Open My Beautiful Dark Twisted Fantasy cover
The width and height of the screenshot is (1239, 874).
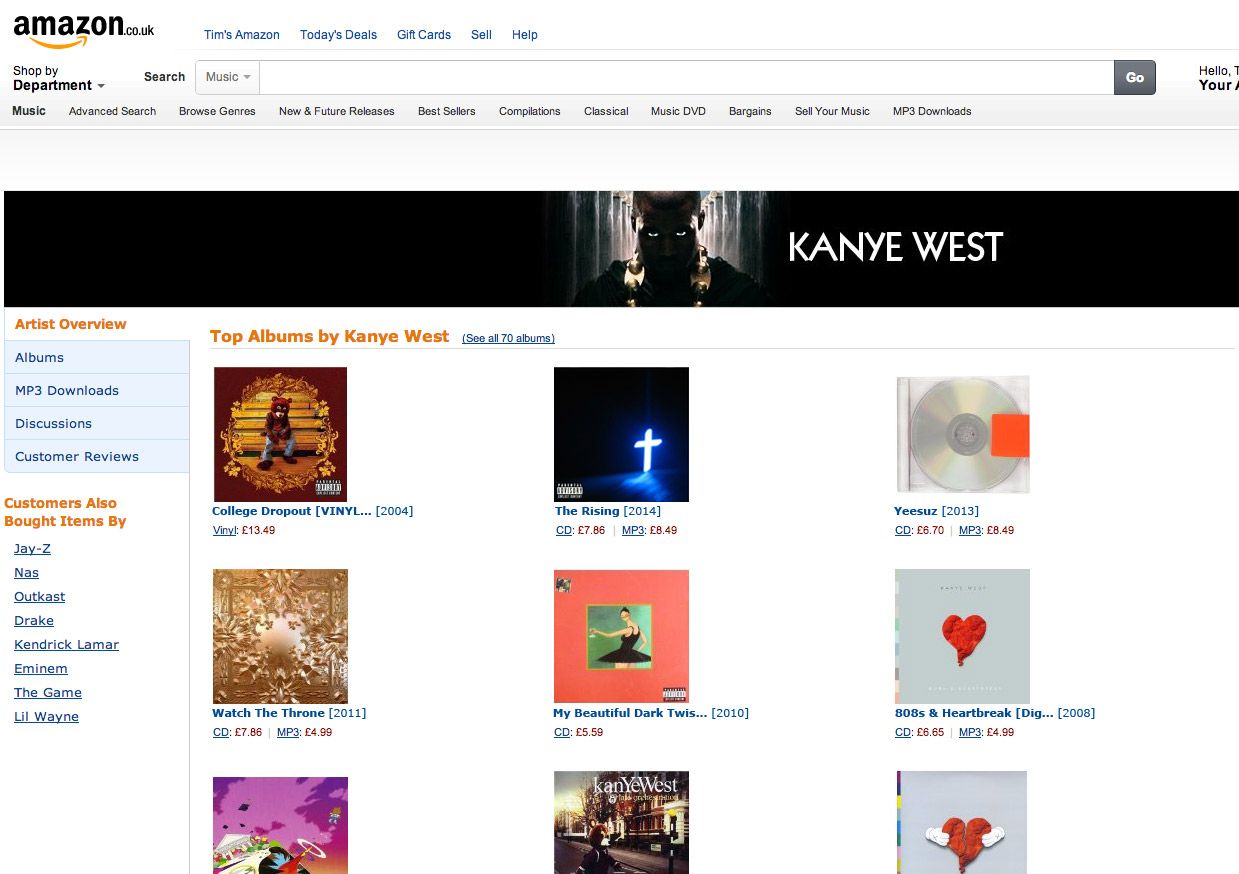[x=621, y=636]
